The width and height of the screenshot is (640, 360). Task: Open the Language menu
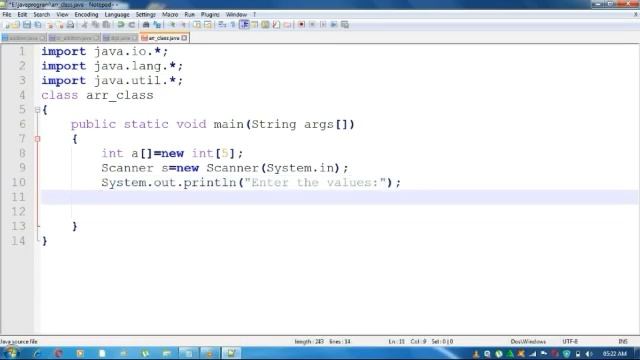(x=117, y=14)
